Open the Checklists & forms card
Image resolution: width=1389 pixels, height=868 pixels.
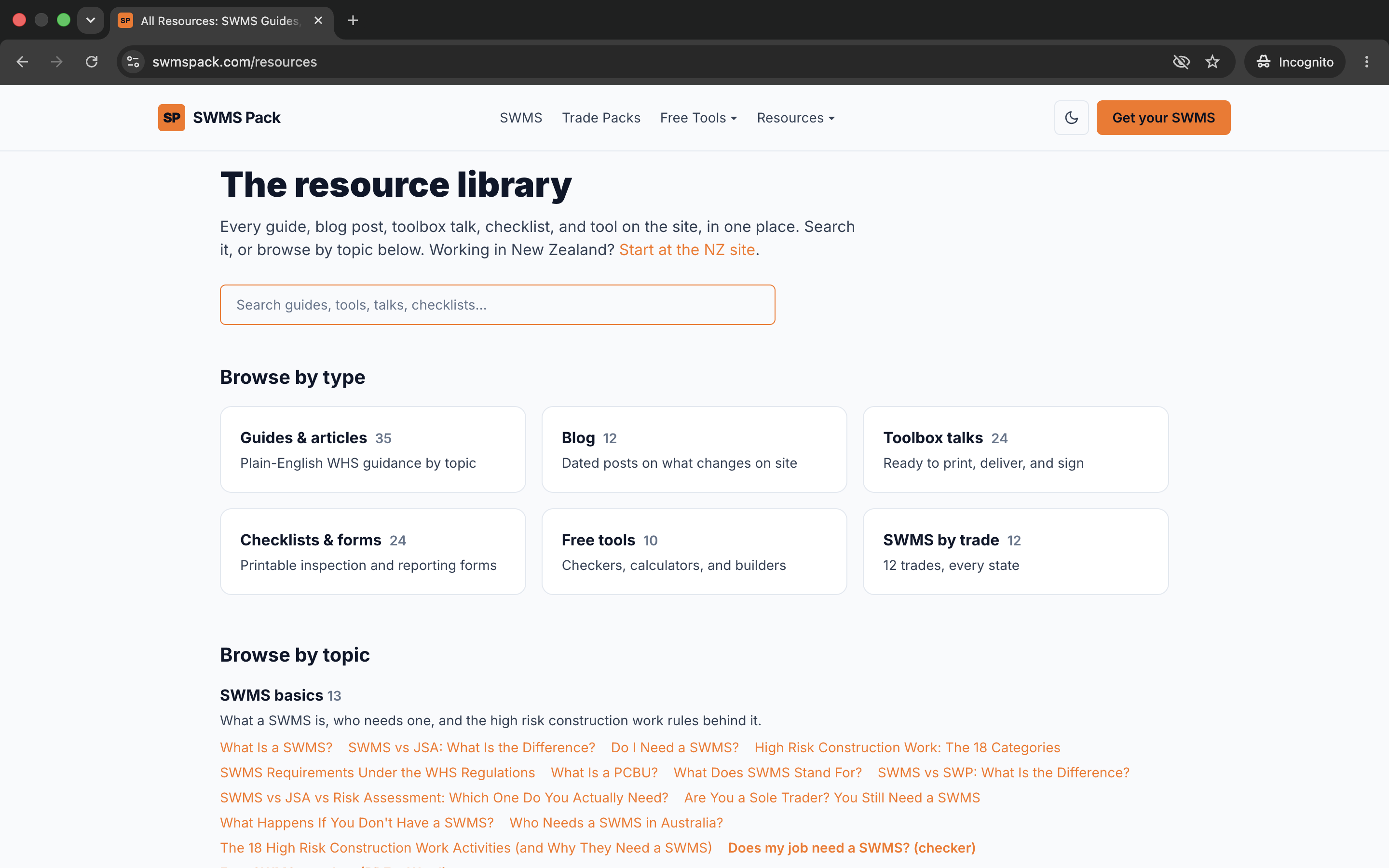(x=373, y=552)
